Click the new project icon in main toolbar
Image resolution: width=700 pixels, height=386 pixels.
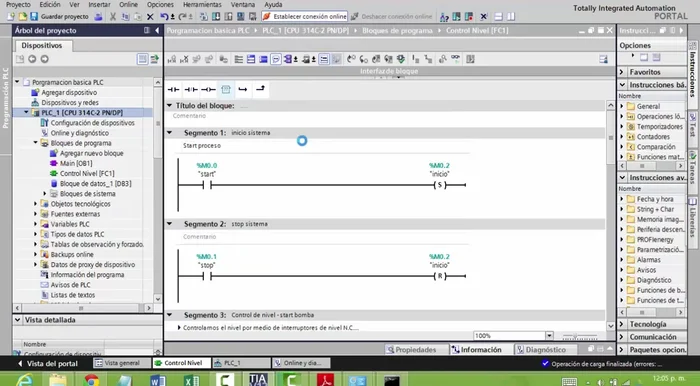pos(11,17)
